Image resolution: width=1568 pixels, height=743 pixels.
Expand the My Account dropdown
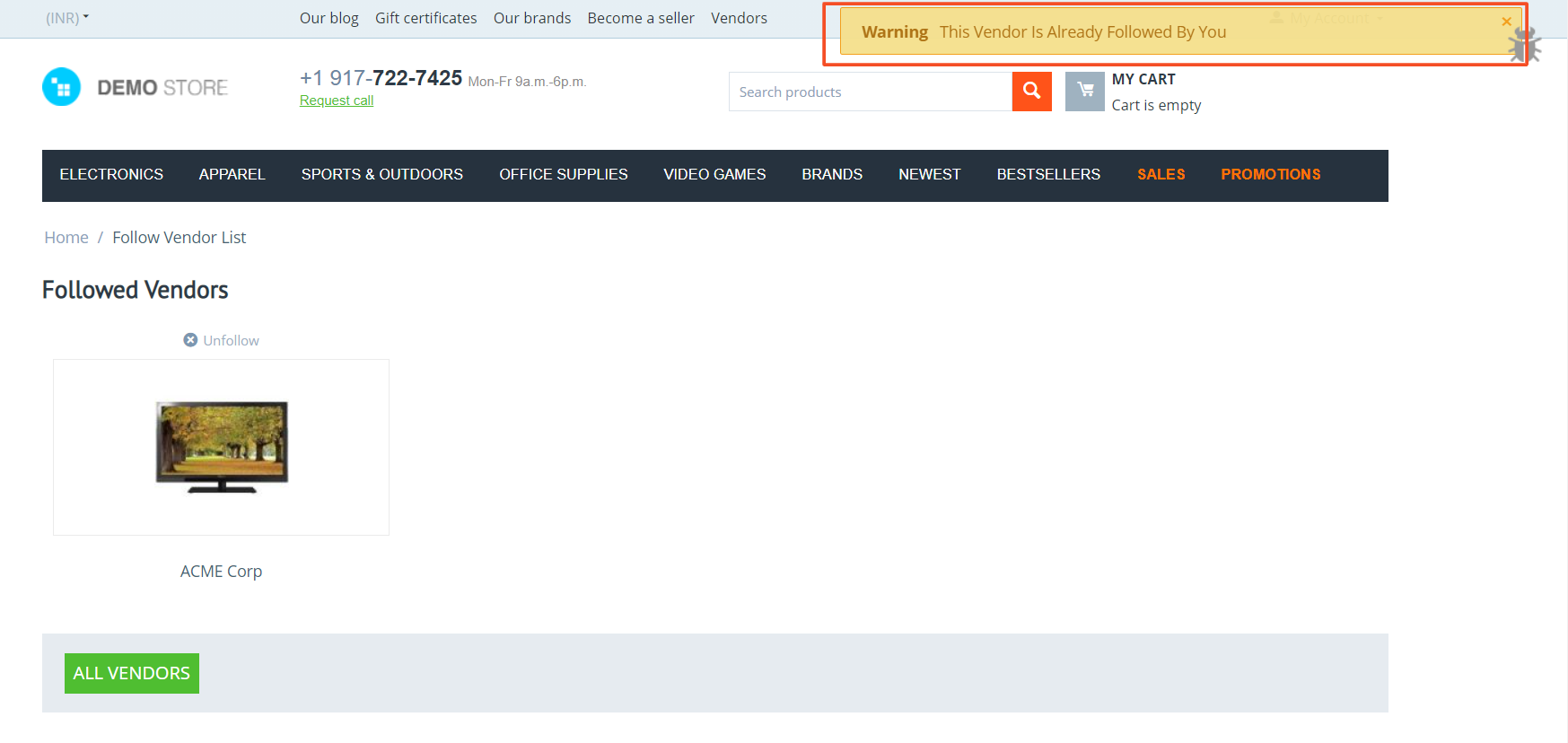coord(1327,18)
